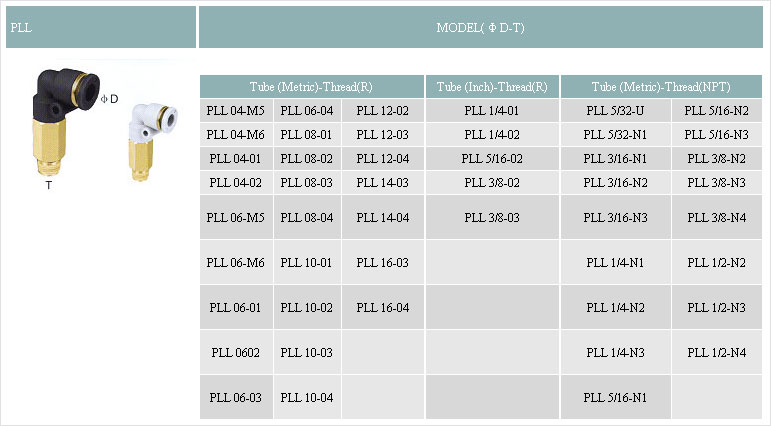Image resolution: width=771 pixels, height=426 pixels.
Task: Click the MODEL(ΦD-T) header bar
Action: tap(480, 27)
